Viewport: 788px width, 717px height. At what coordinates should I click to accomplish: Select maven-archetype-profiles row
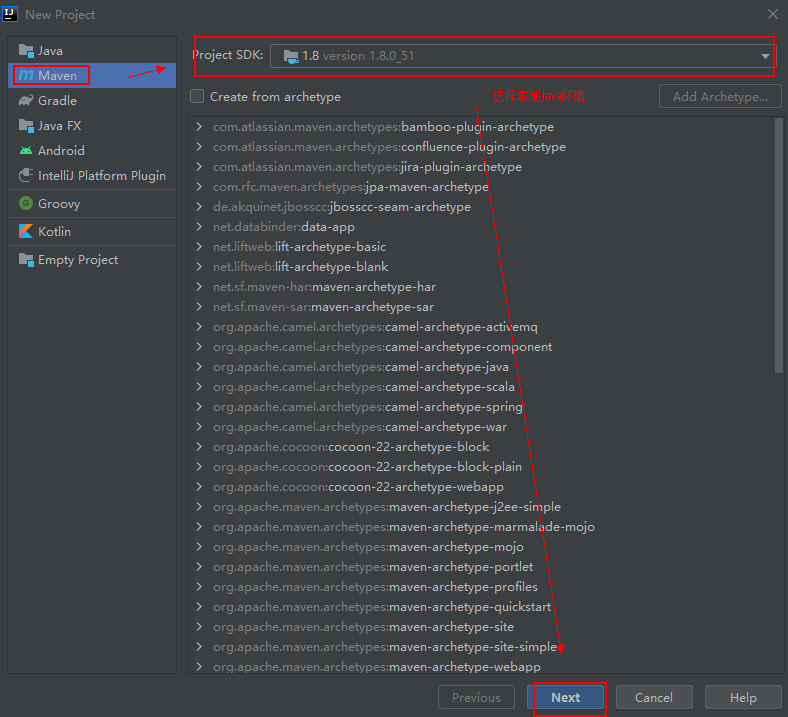coord(482,586)
